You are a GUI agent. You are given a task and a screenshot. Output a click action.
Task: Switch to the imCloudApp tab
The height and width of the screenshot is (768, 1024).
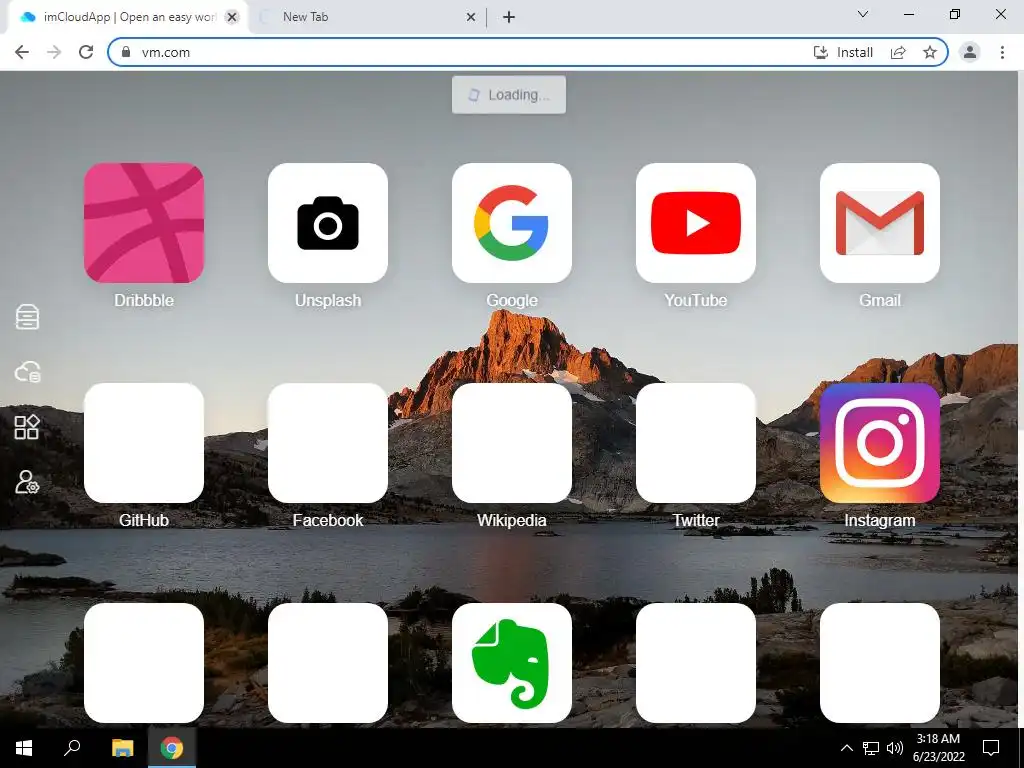[x=127, y=17]
